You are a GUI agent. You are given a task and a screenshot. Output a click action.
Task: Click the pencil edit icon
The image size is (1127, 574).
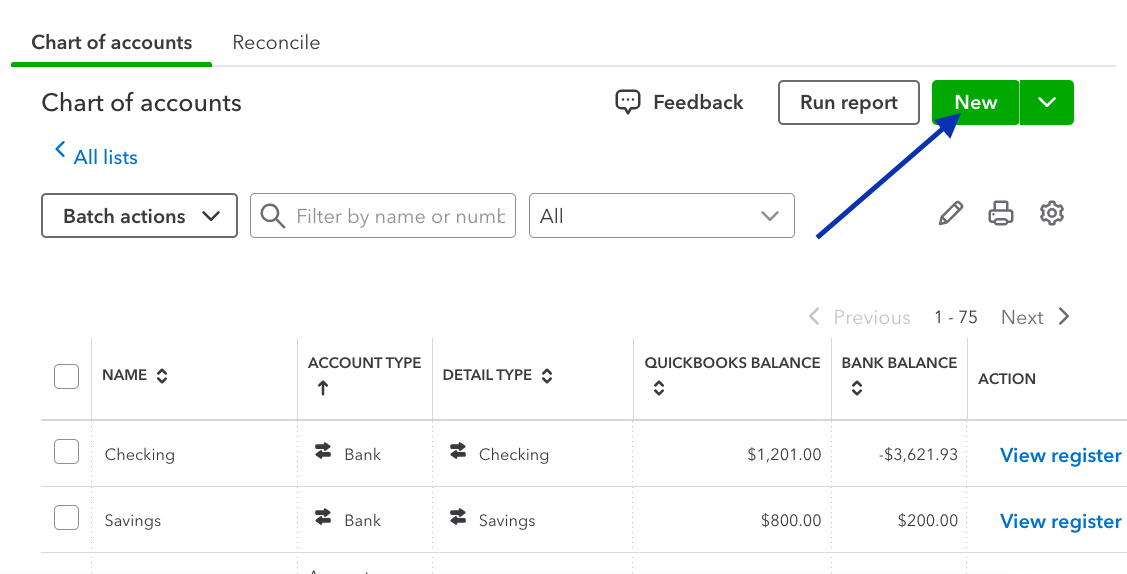click(x=951, y=213)
